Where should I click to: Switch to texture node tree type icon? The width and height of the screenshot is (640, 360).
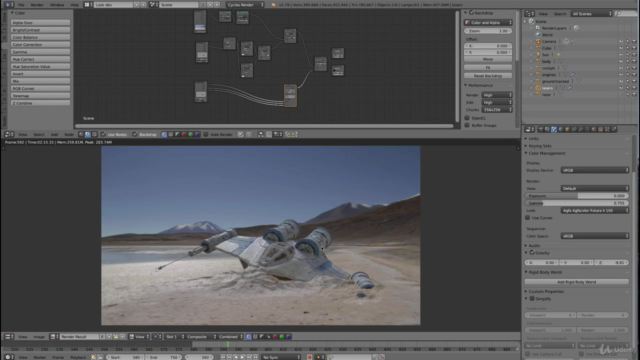(x=95, y=134)
